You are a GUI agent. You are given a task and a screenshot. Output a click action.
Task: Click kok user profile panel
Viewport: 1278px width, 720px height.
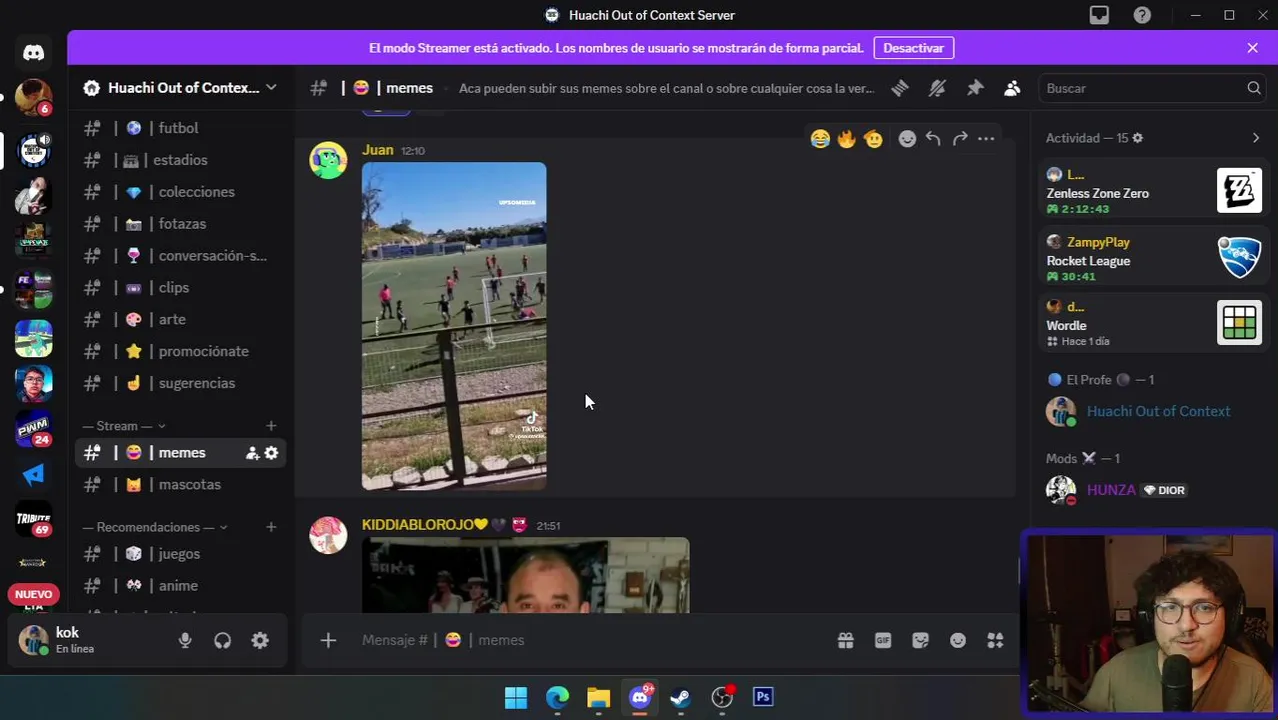coord(90,640)
